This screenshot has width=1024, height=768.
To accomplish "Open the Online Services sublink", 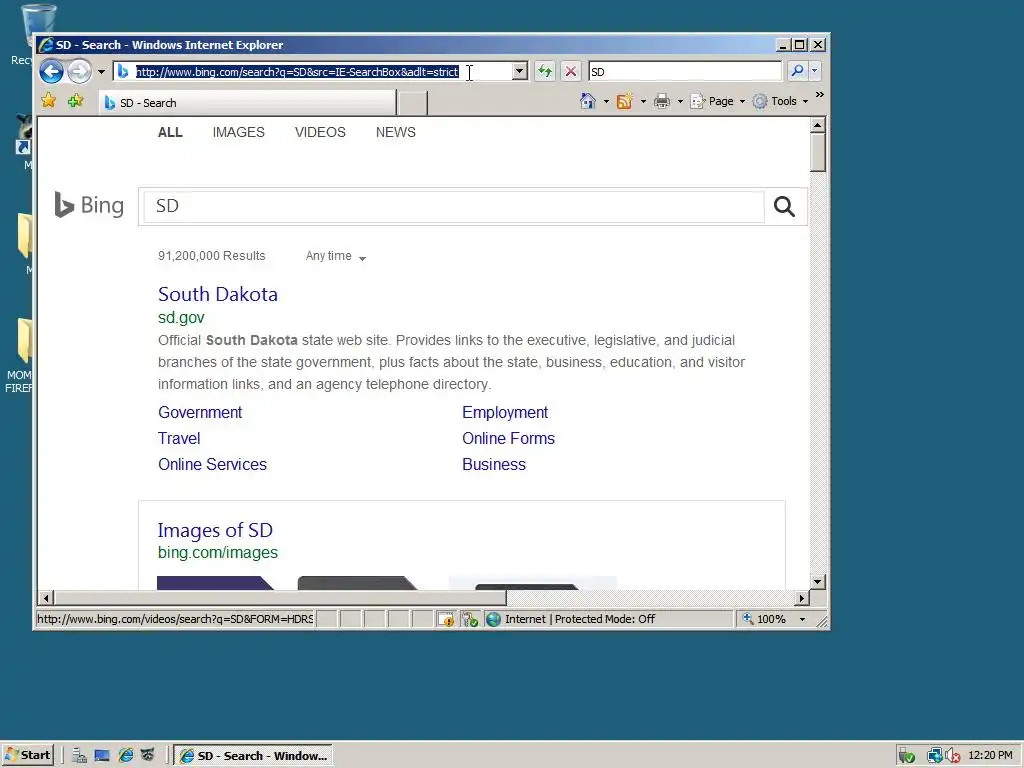I will pos(212,464).
